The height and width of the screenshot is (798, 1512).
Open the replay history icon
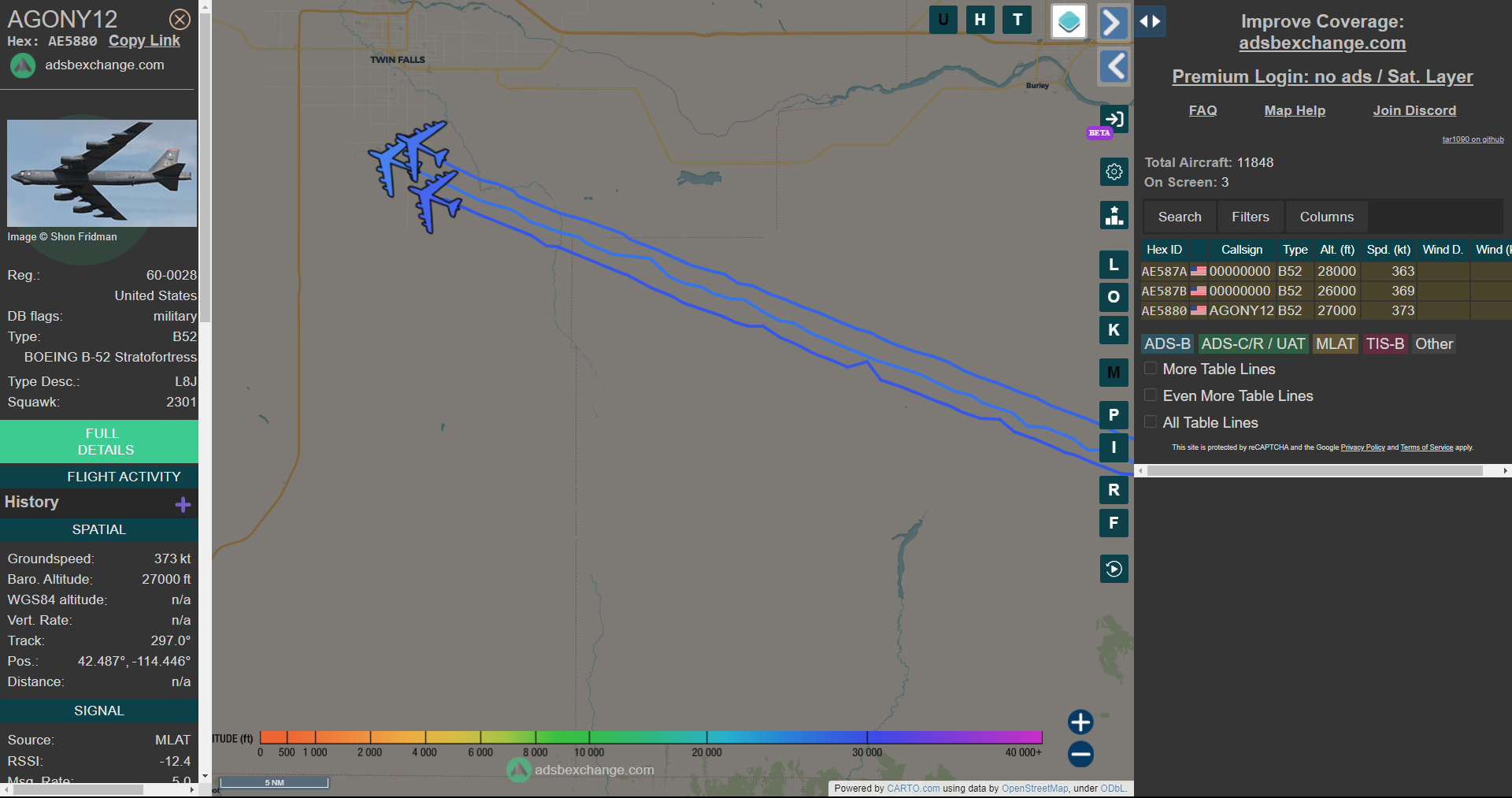[1114, 569]
